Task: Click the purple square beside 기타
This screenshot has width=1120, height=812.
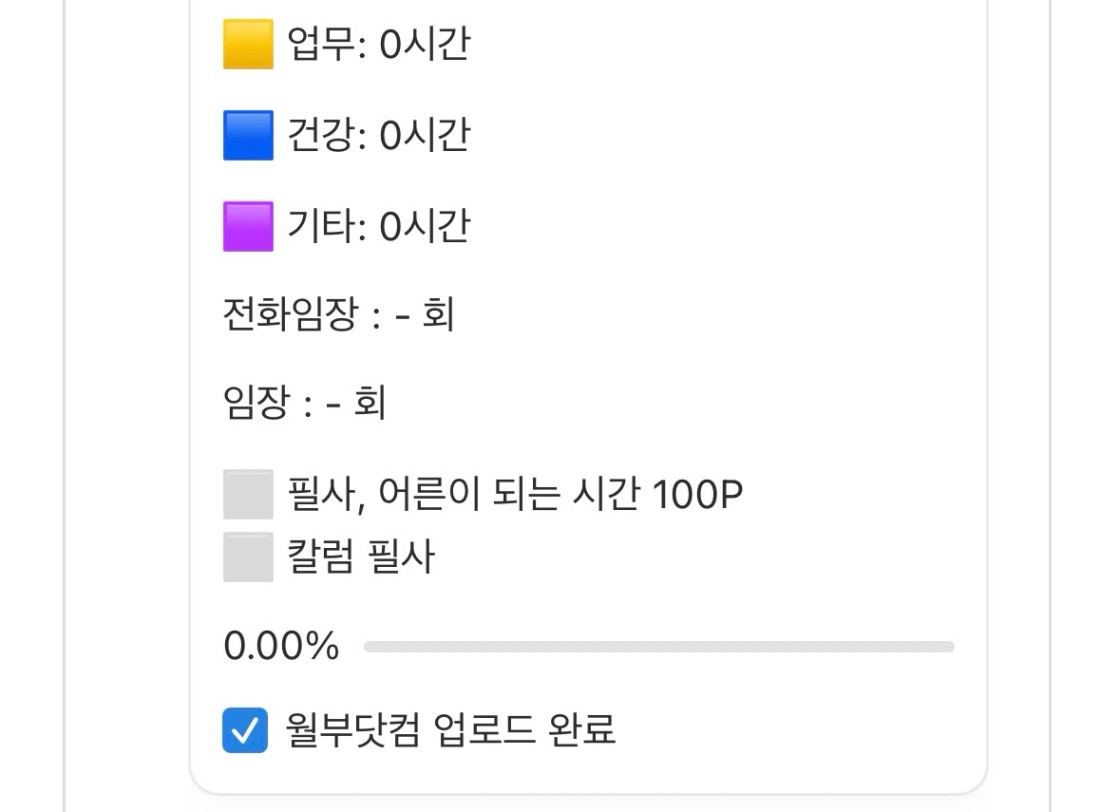Action: pyautogui.click(x=248, y=226)
